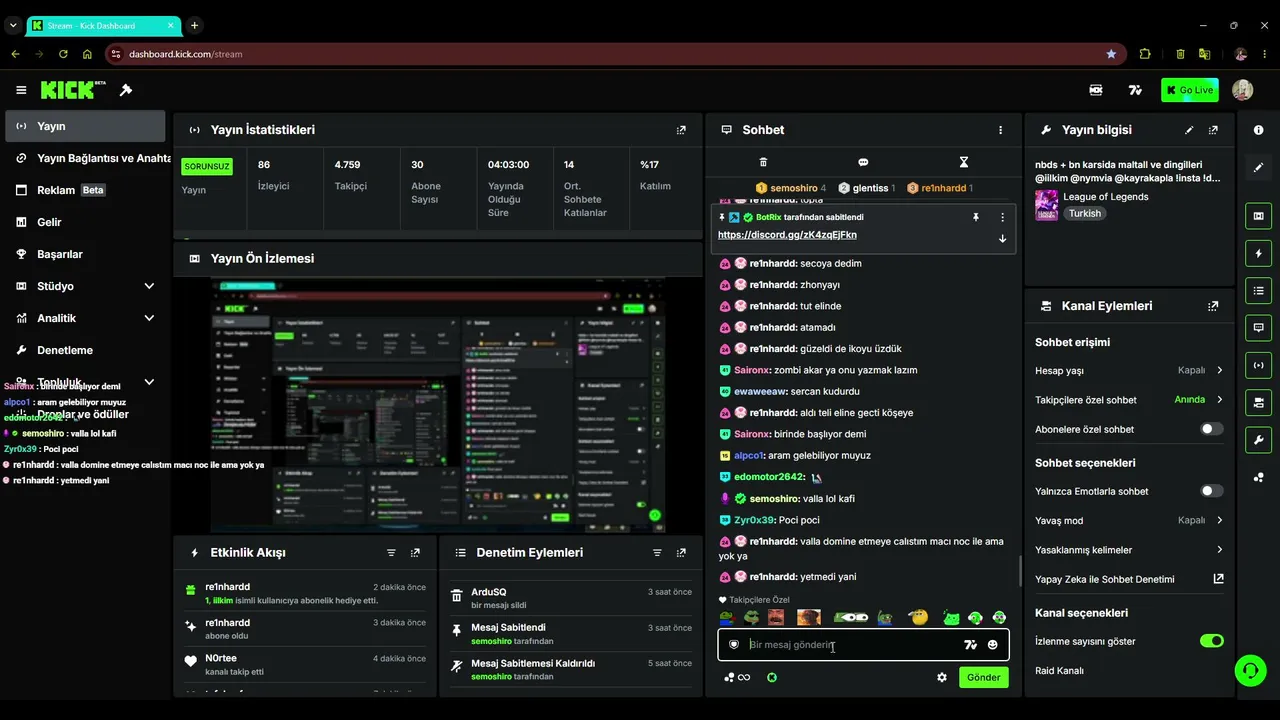Pop out the Kanal Eylemleri panel
1280x720 pixels.
click(1213, 306)
